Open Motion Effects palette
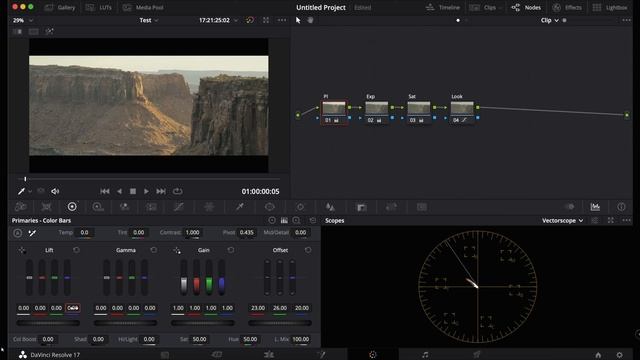The image size is (640, 360). (x=151, y=207)
